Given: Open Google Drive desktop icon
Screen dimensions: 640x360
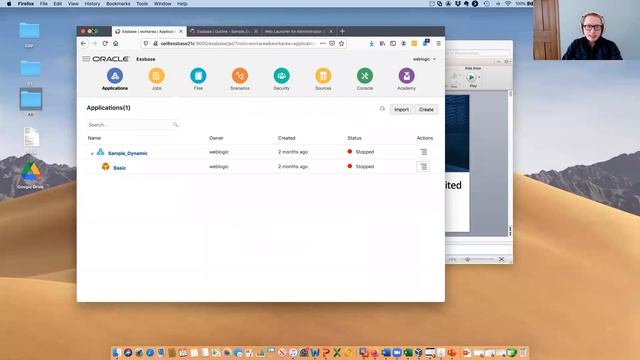Looking at the screenshot, I should (31, 175).
